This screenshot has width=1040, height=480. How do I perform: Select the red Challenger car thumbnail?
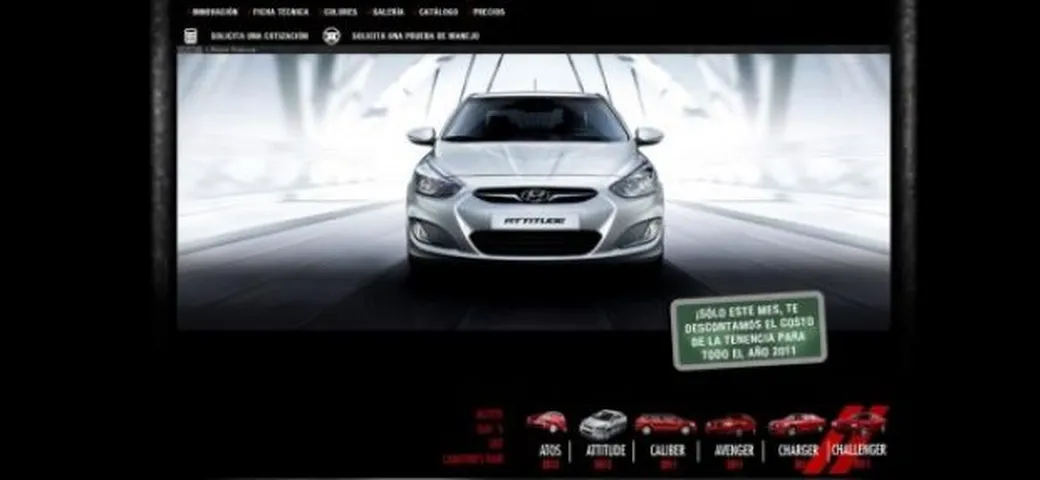[x=858, y=423]
